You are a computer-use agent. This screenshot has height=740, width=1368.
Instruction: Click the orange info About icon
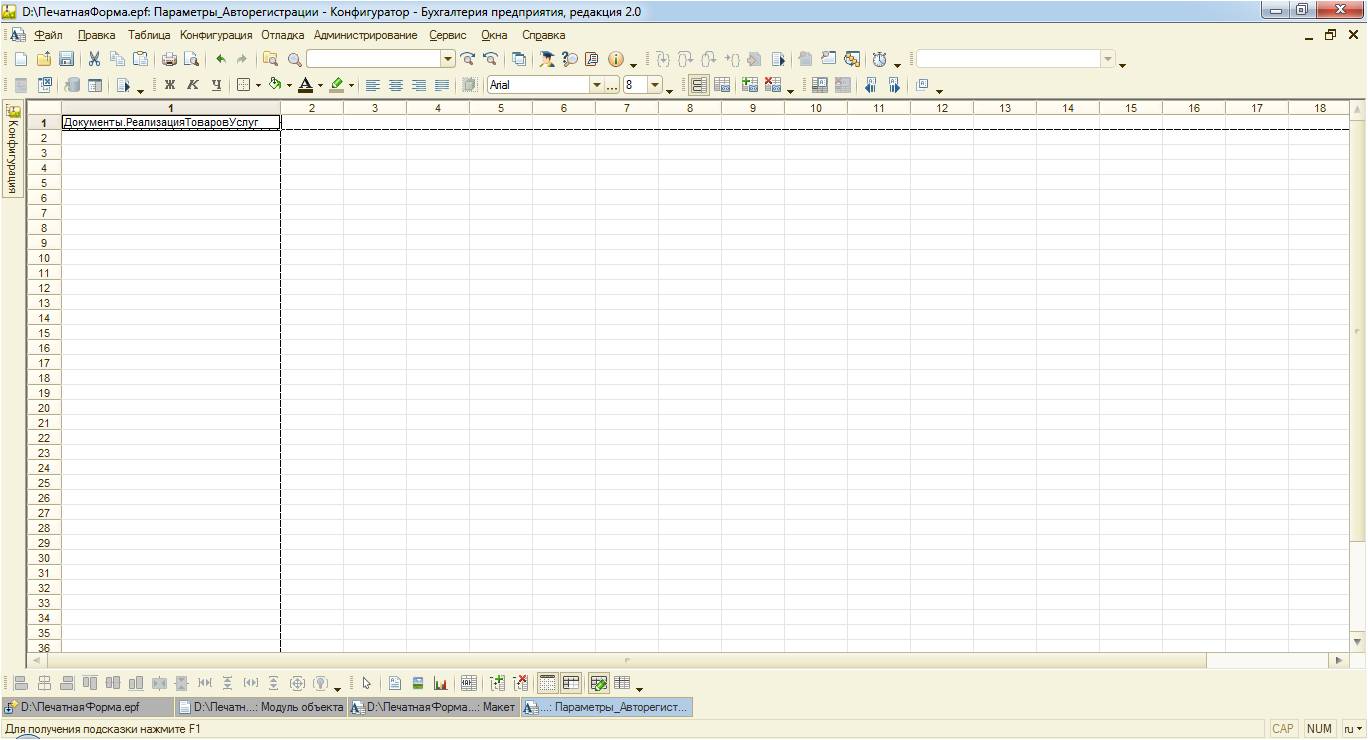pyautogui.click(x=616, y=60)
